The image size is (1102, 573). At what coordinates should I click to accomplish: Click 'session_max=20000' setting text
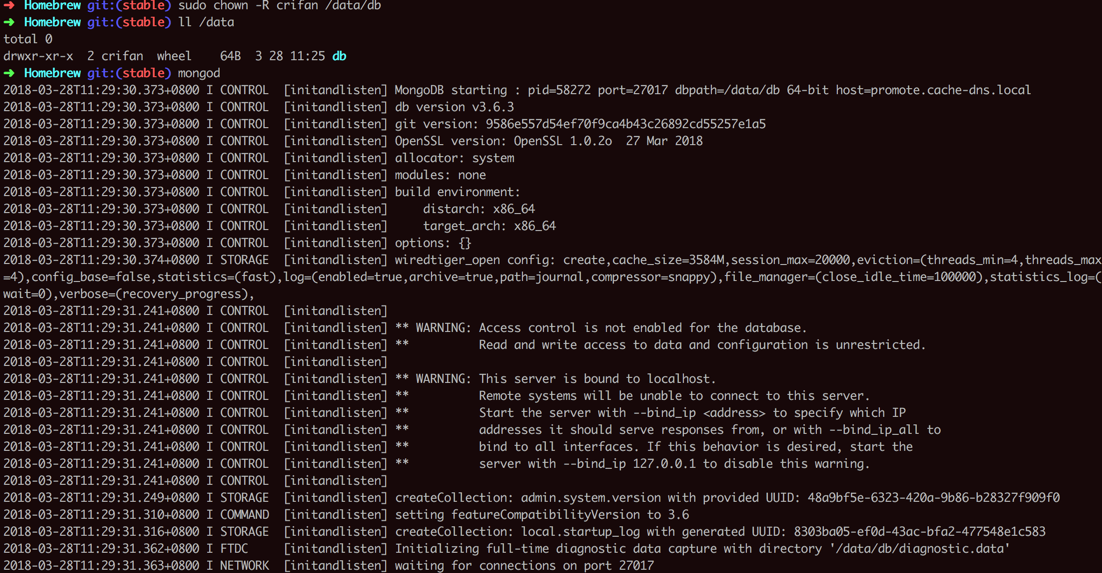pos(791,260)
